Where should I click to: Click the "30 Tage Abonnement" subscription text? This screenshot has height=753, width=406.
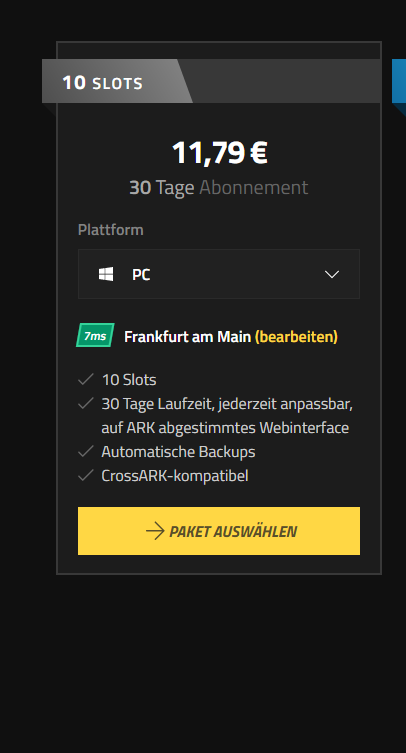(219, 187)
